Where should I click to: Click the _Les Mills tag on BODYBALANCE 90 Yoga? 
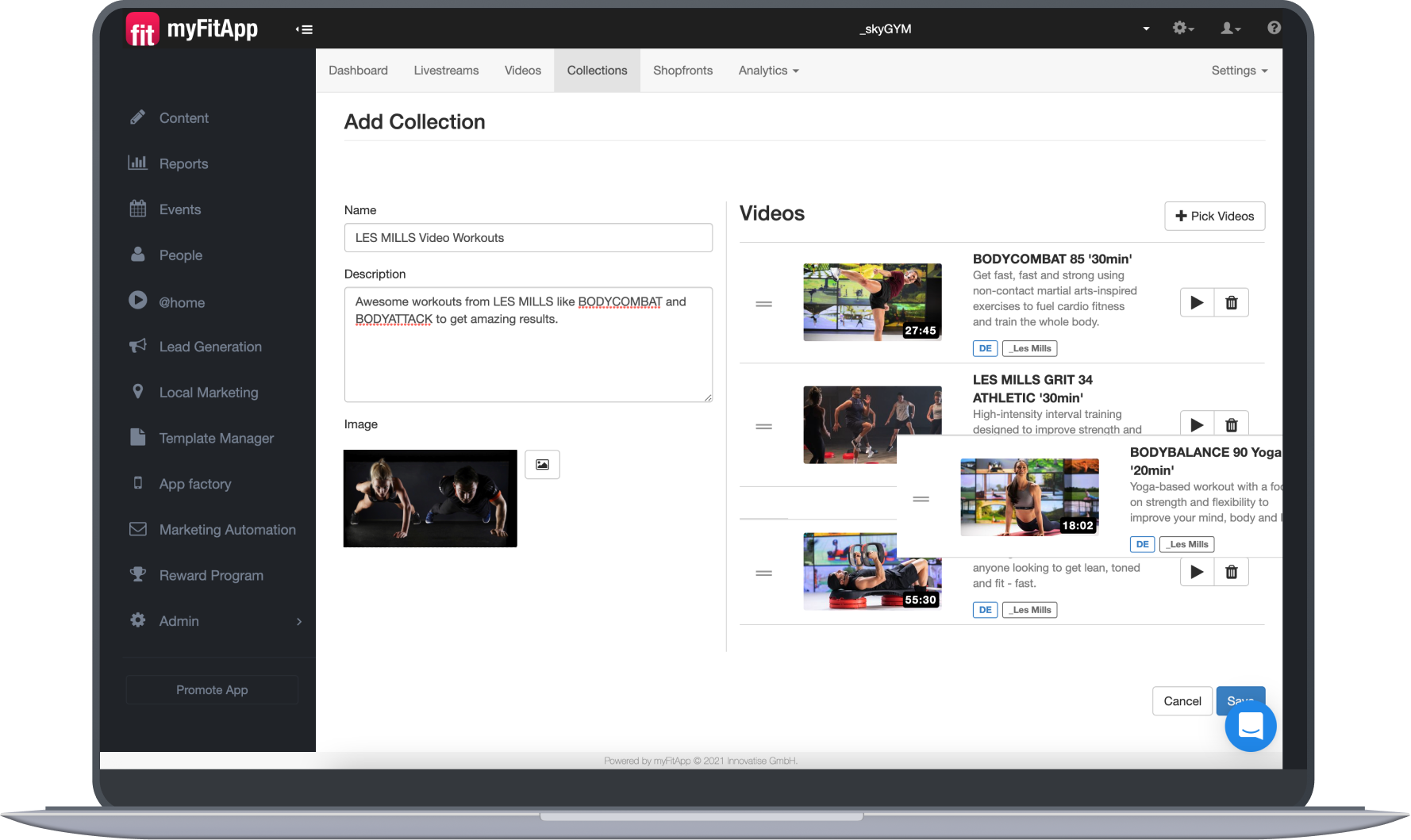[x=1187, y=544]
